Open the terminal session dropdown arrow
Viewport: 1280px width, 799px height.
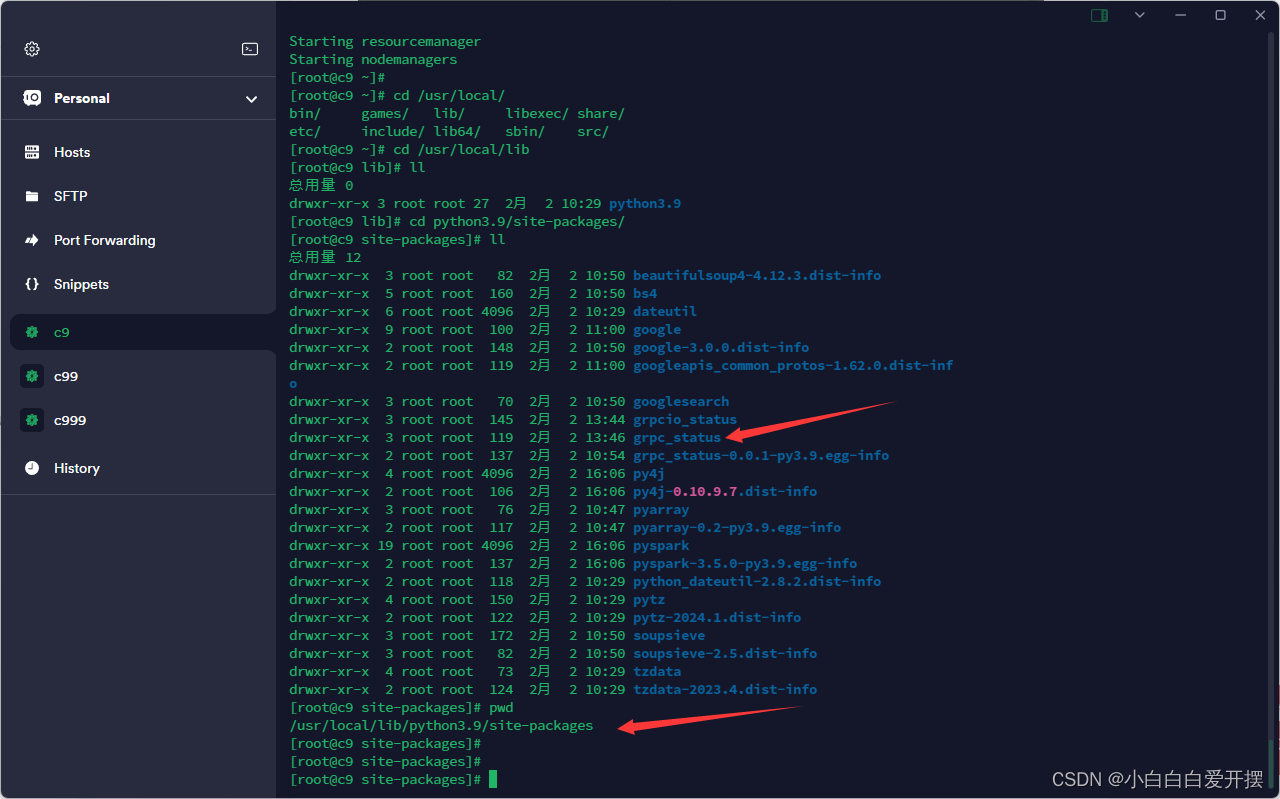[x=1140, y=15]
